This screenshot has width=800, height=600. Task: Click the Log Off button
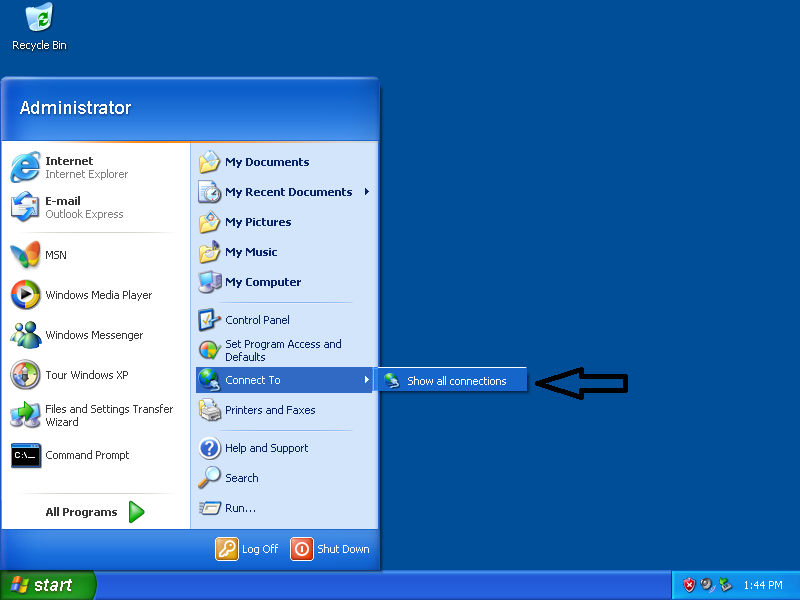[x=247, y=549]
